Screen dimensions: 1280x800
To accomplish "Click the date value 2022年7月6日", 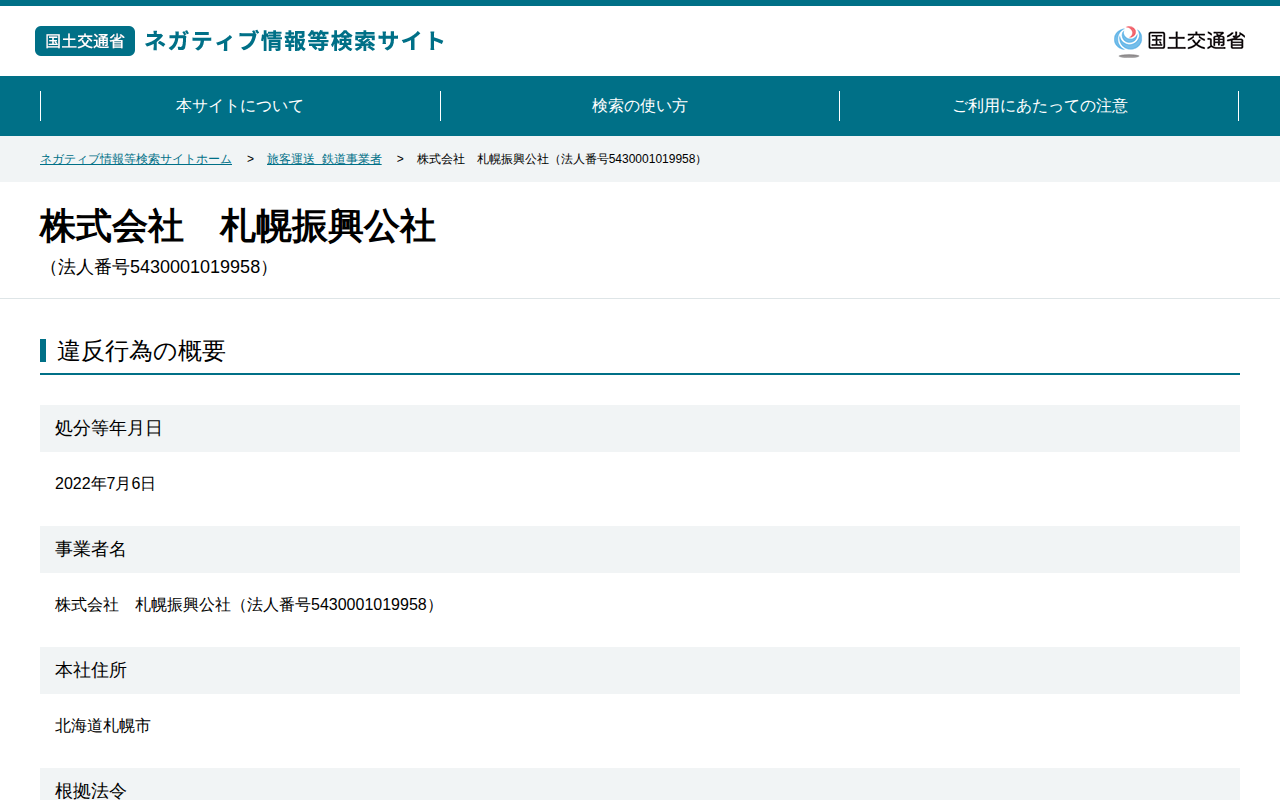I will pos(105,484).
